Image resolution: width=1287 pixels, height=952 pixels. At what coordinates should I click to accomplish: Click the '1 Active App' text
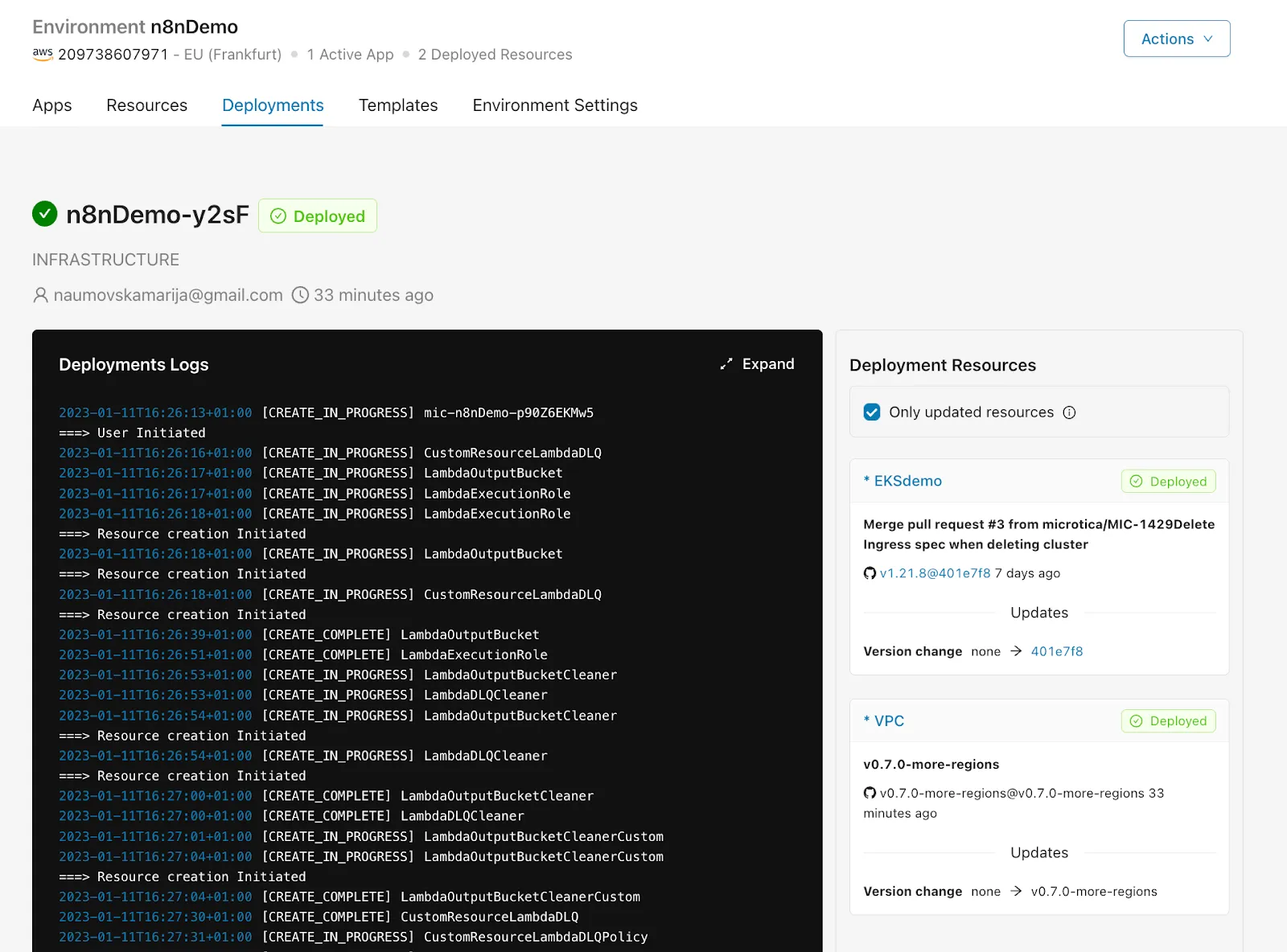coord(351,54)
